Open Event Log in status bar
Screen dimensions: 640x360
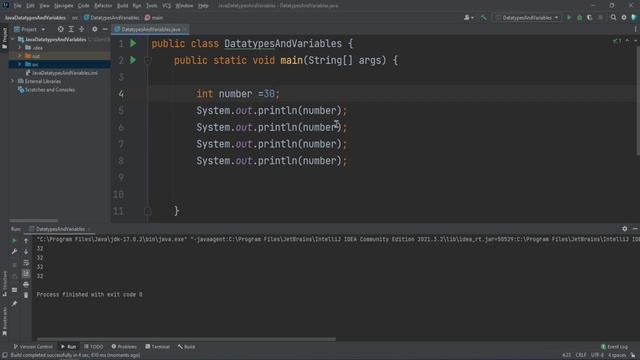coord(614,347)
